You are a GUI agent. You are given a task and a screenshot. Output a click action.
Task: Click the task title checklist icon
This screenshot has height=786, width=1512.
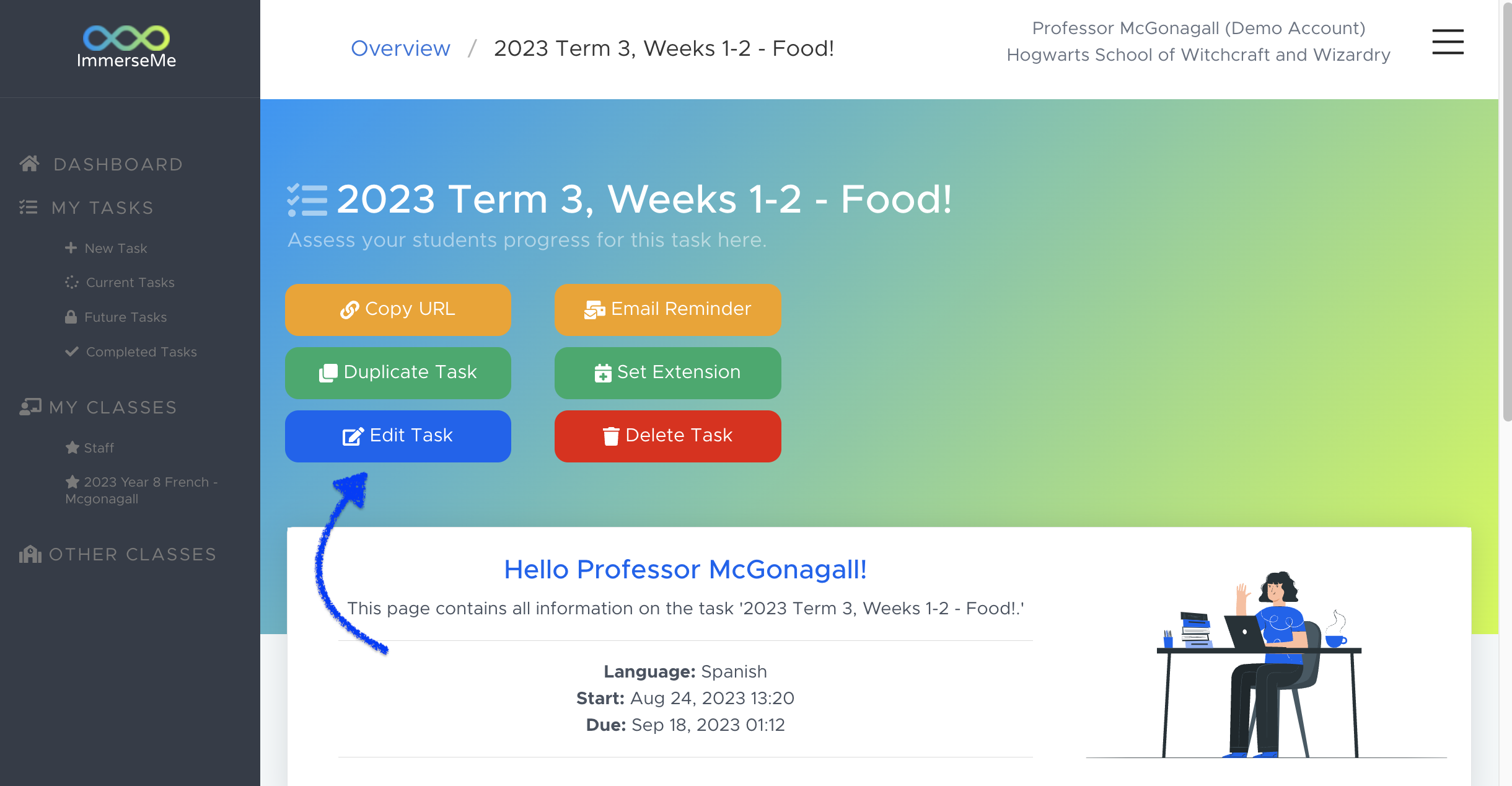(307, 200)
